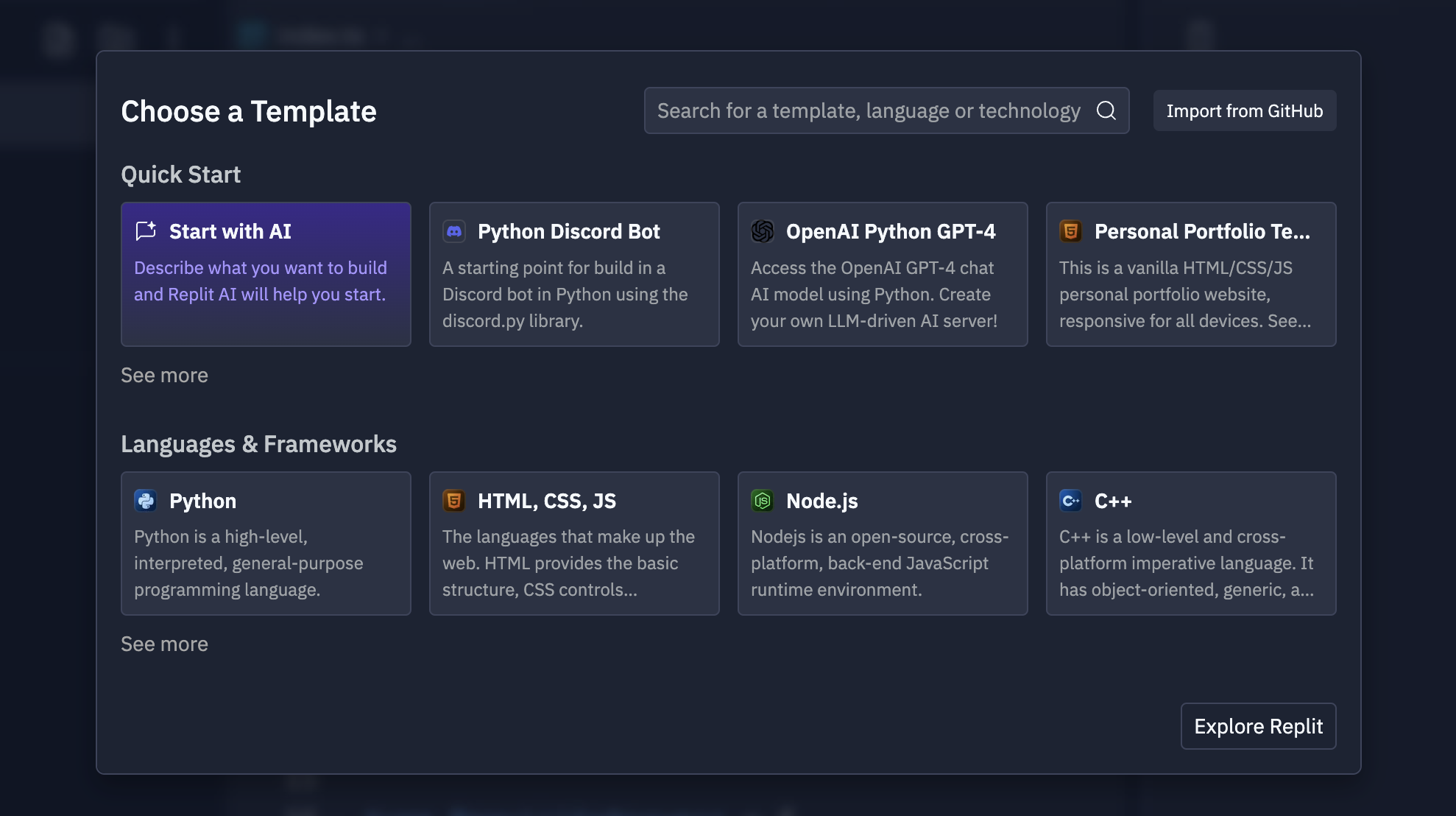Click the Discord icon on Python Discord Bot
The width and height of the screenshot is (1456, 816).
coord(454,231)
